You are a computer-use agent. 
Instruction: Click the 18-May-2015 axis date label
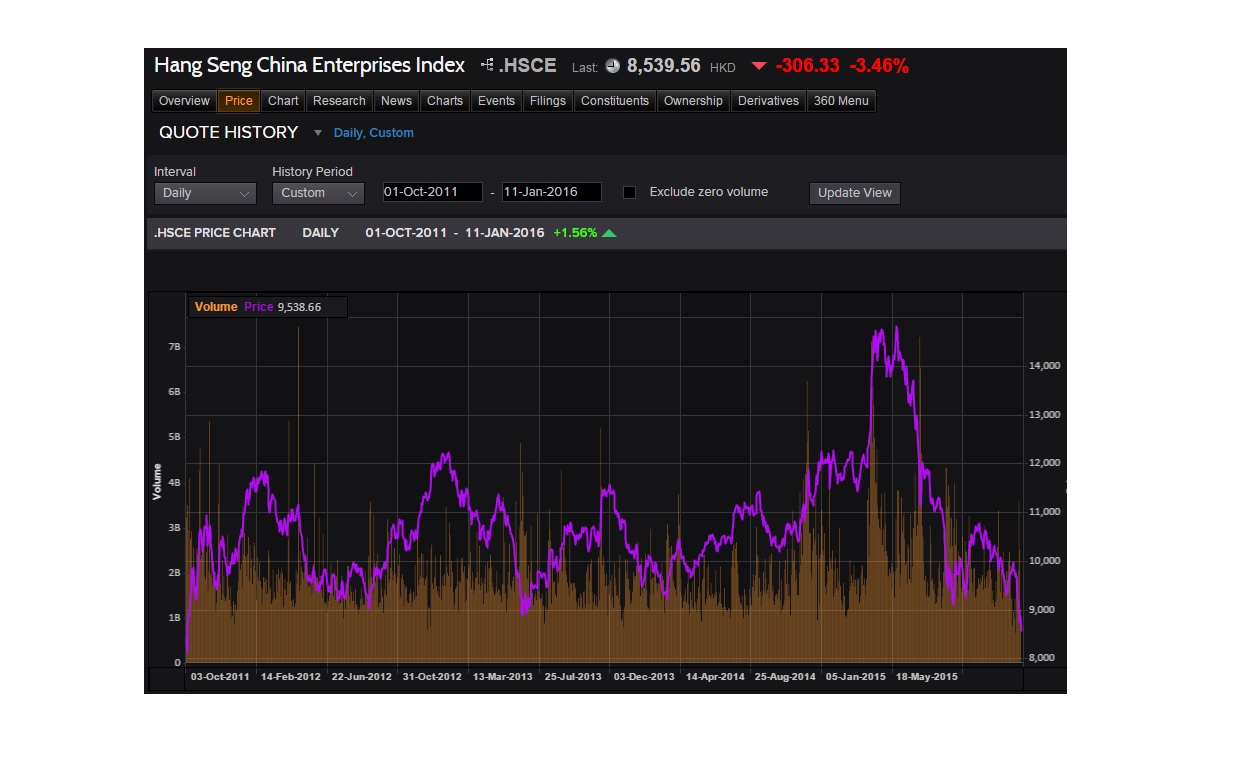[927, 677]
